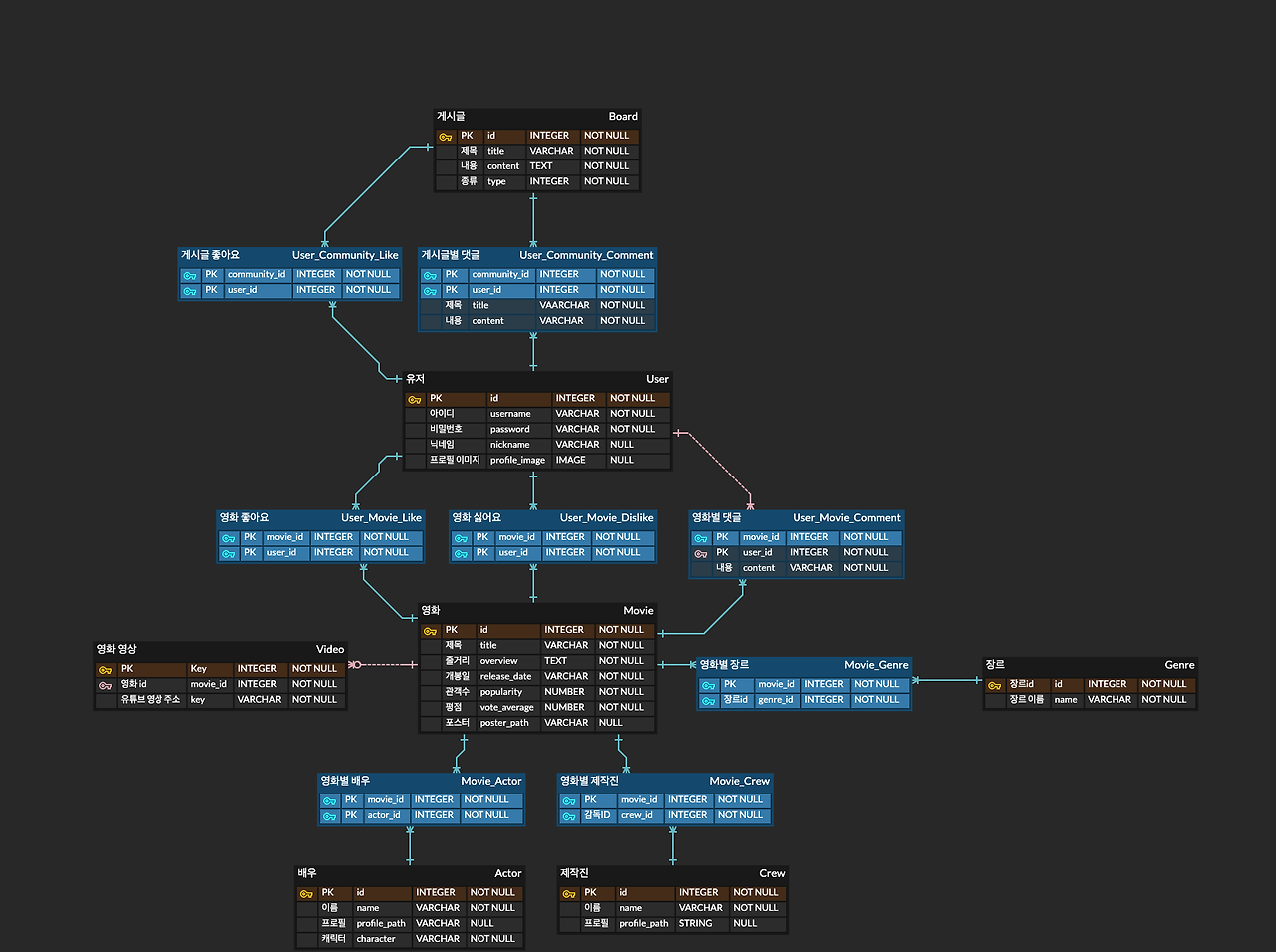Select the 'STRING' data type in Crew table
1276x952 pixels.
tap(696, 924)
